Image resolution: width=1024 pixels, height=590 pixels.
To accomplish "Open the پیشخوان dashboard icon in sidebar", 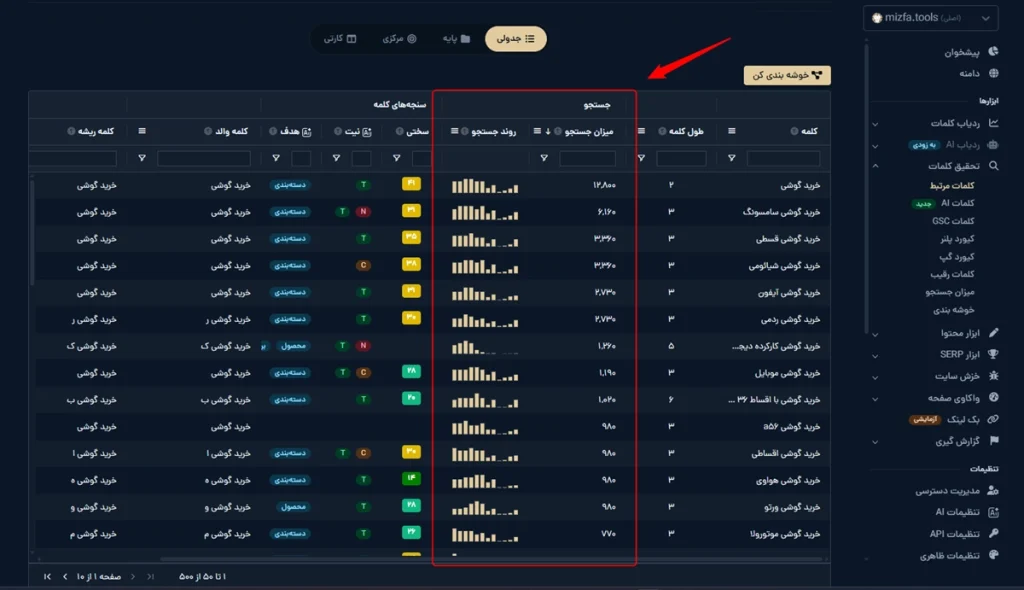I will point(993,52).
